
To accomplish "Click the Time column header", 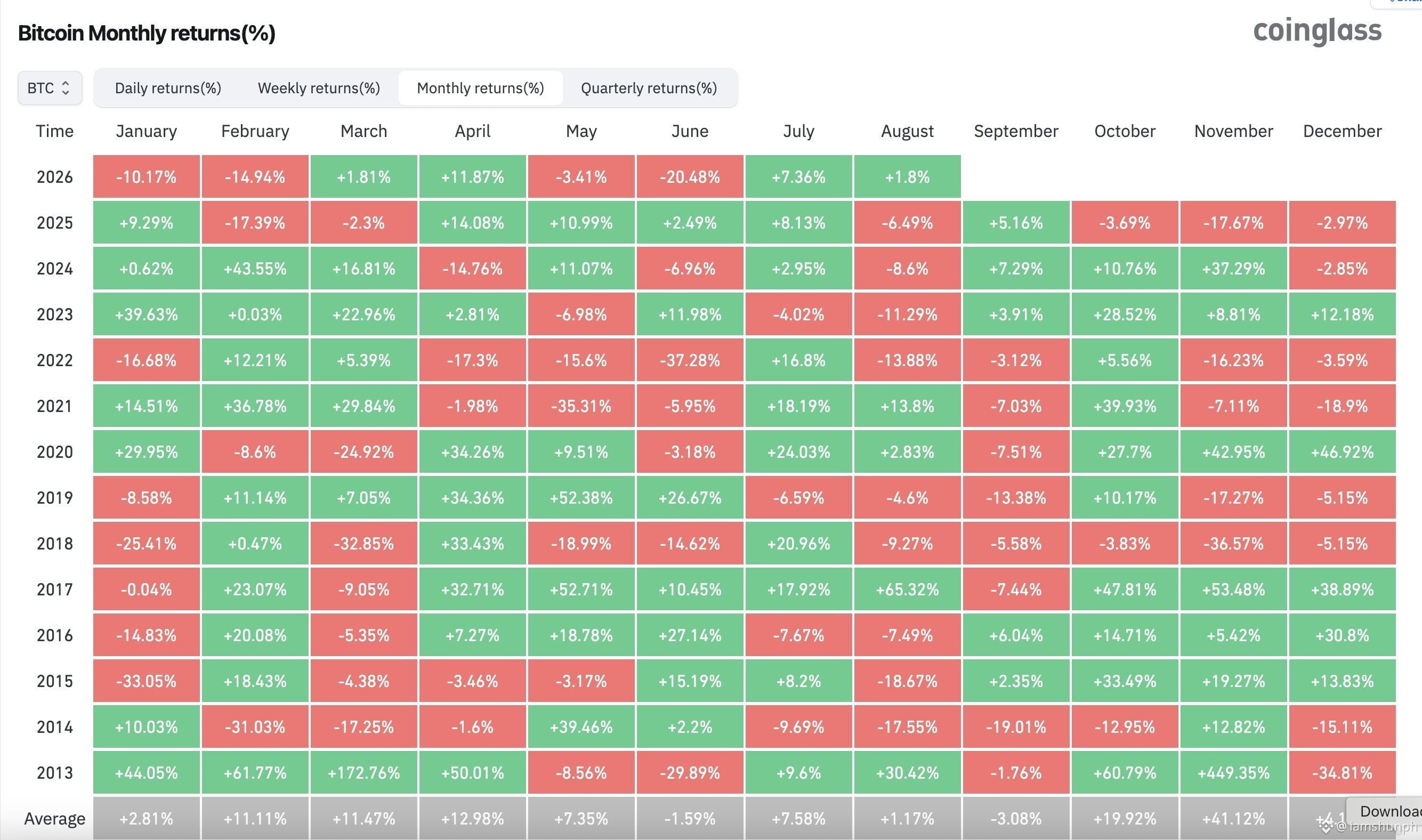I will tap(55, 131).
